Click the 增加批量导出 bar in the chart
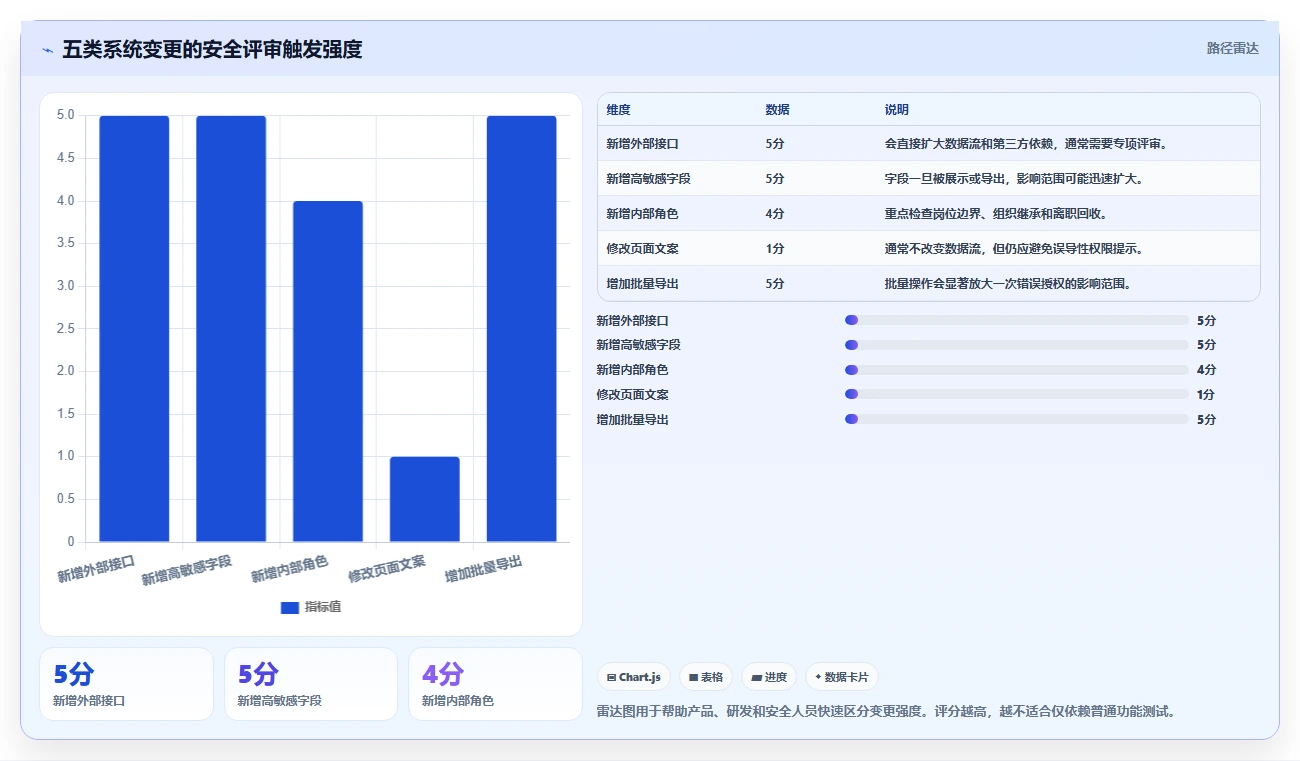The width and height of the screenshot is (1300, 761). pyautogui.click(x=521, y=329)
